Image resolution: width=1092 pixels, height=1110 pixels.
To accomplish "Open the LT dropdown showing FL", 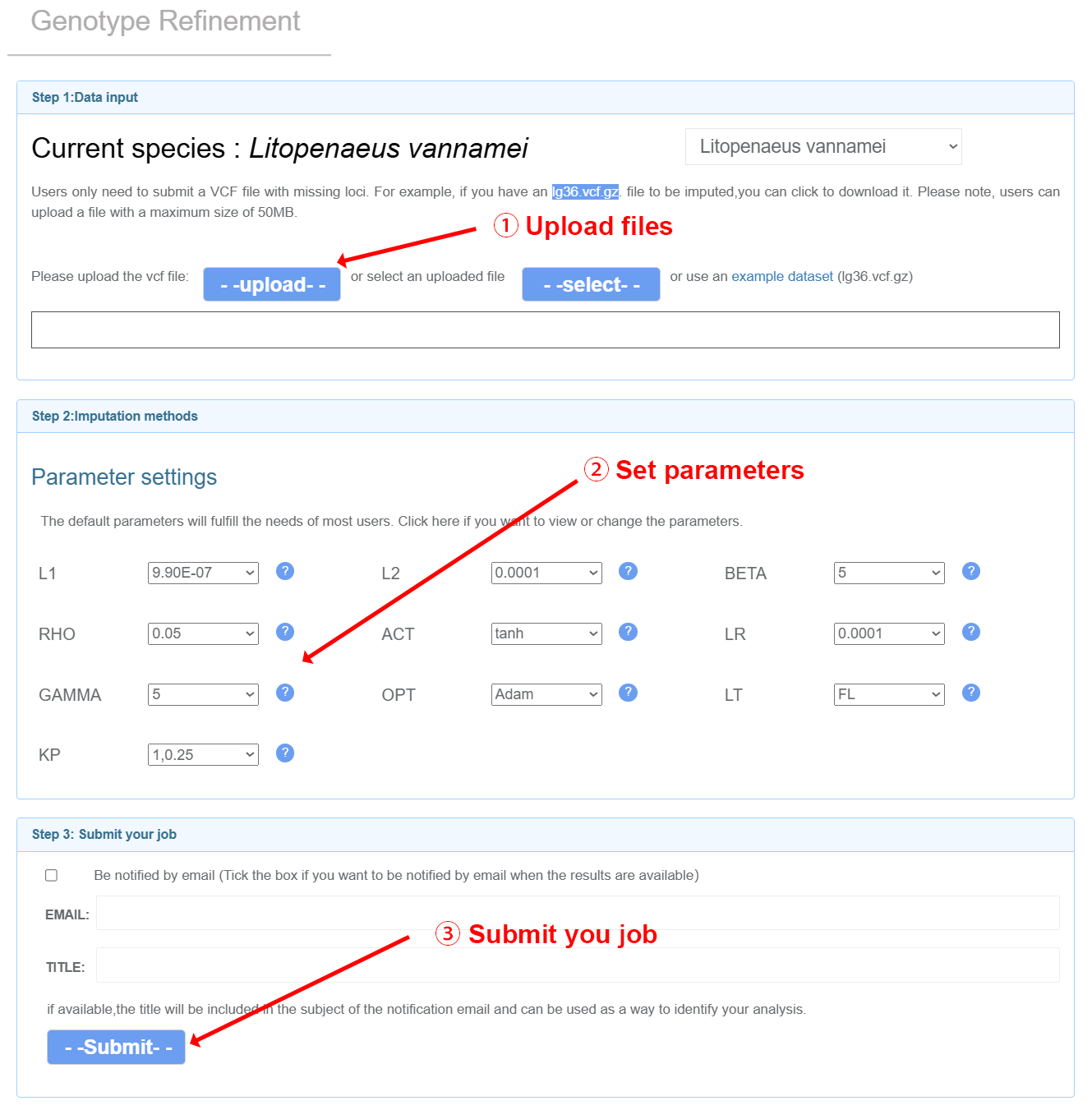I will point(889,694).
